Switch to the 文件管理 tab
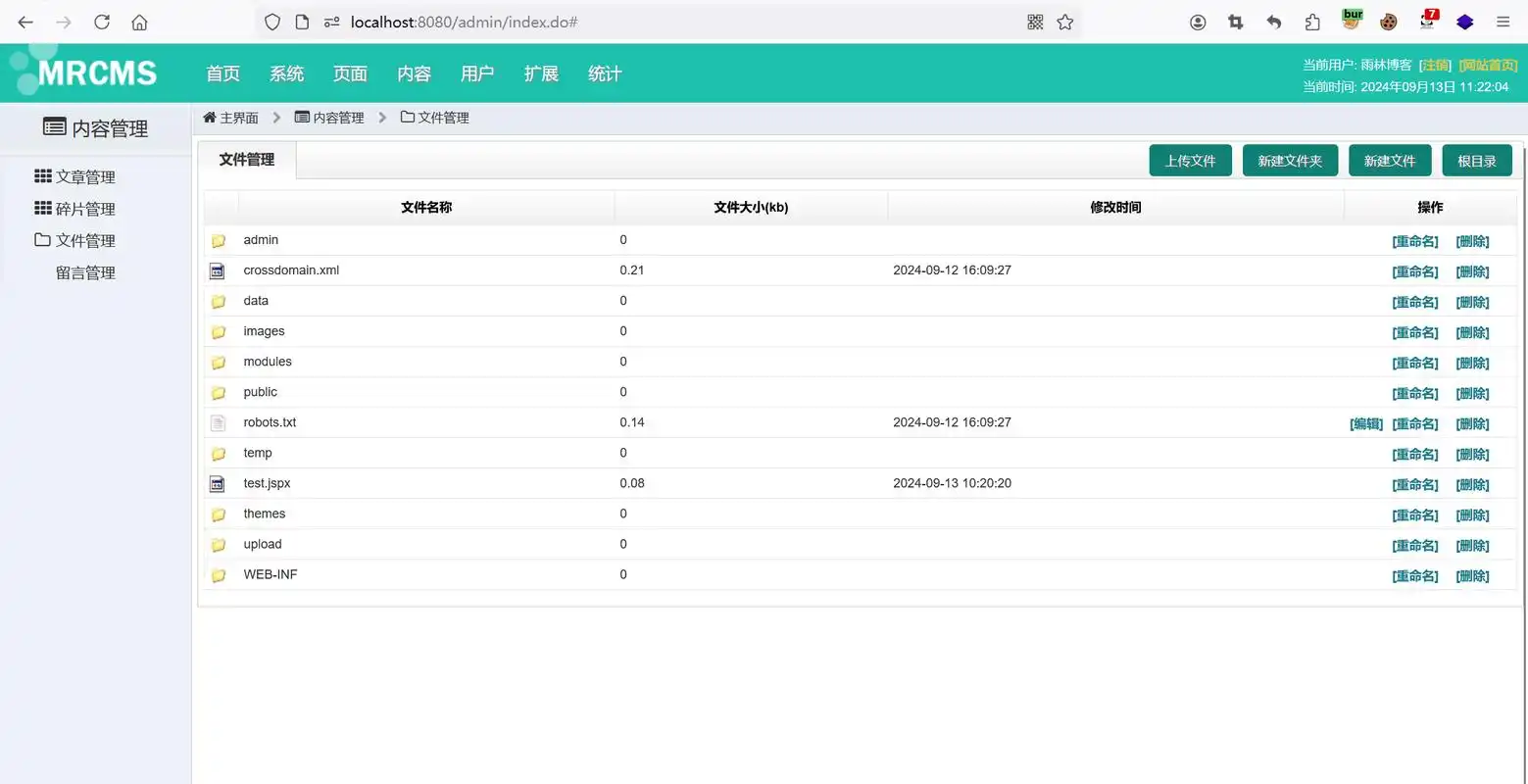1528x784 pixels. pyautogui.click(x=246, y=159)
